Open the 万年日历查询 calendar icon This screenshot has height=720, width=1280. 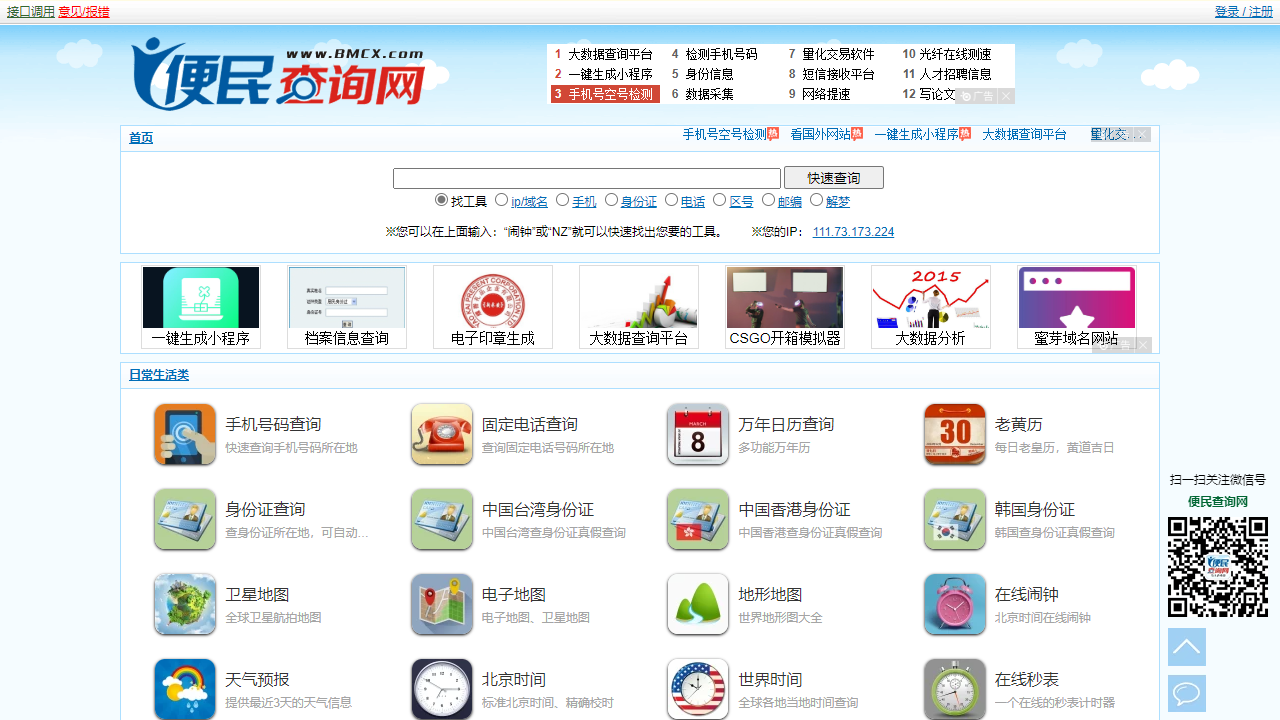tap(698, 434)
